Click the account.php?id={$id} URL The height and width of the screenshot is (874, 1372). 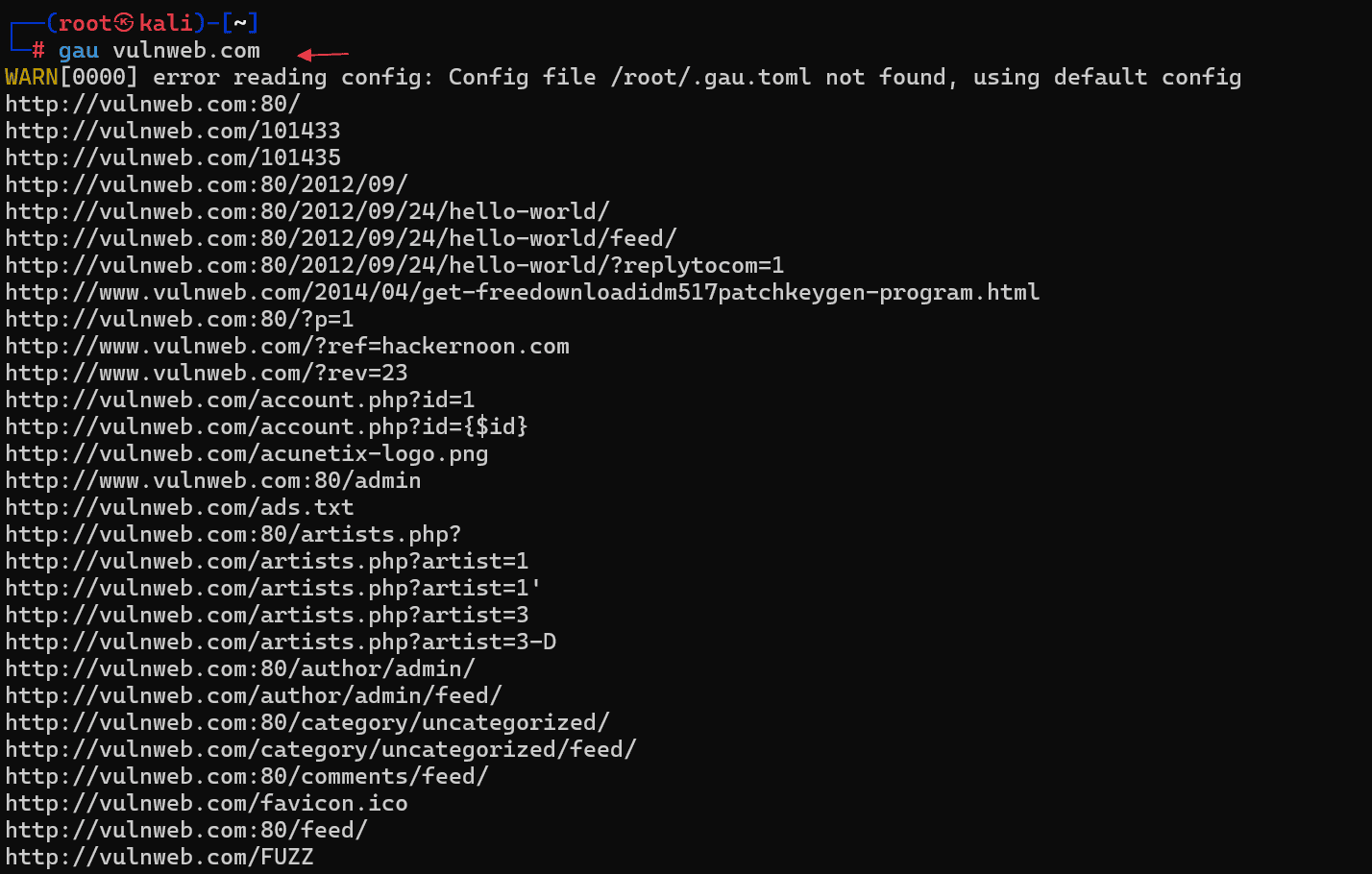pos(267,426)
